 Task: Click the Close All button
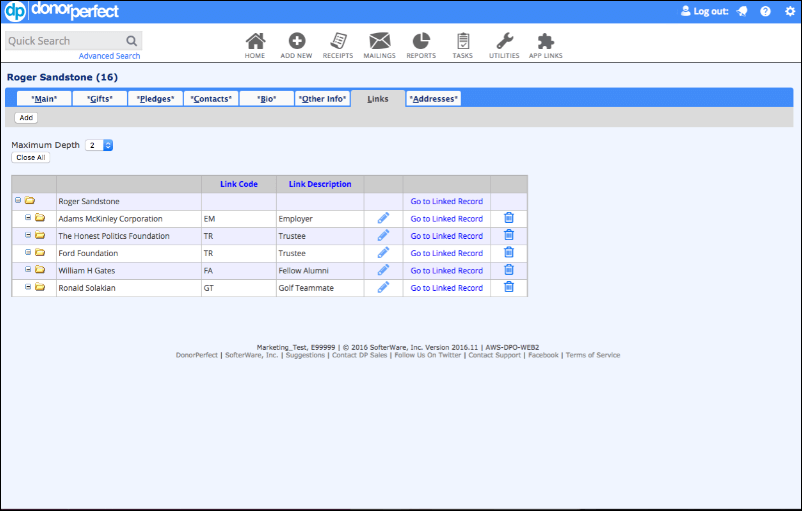click(31, 158)
